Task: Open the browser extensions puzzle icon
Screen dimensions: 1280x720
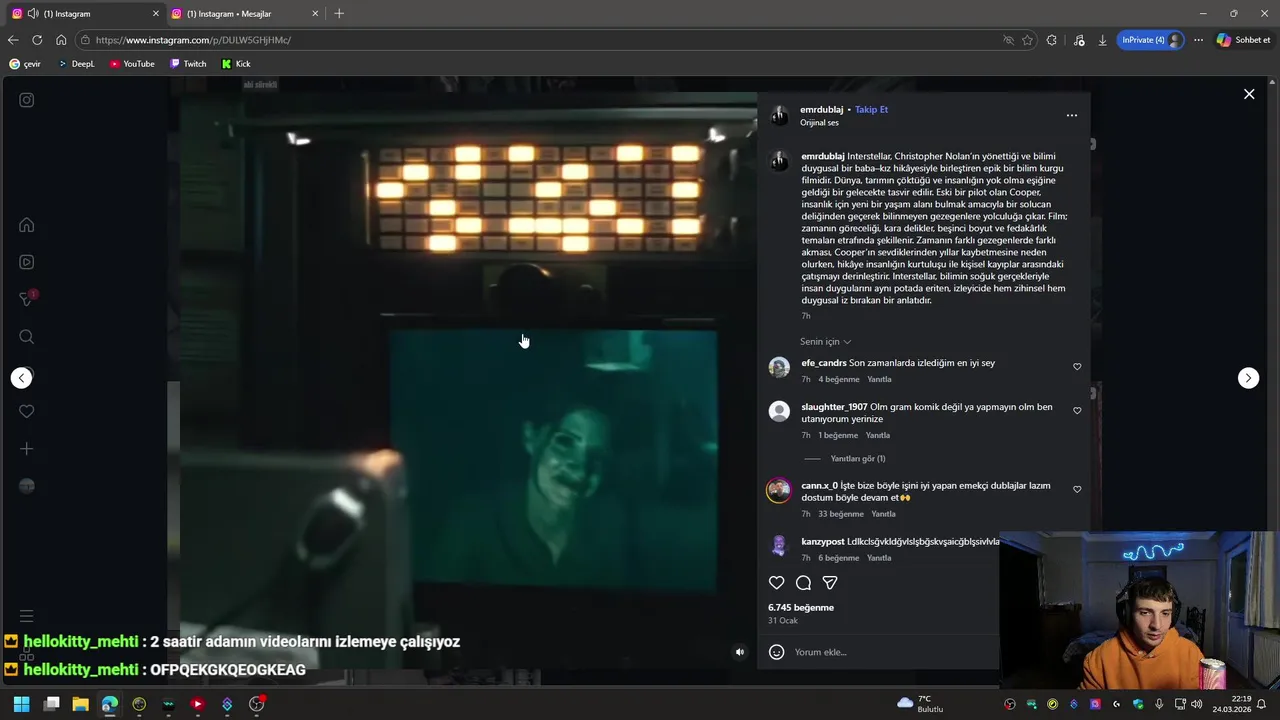Action: coord(1051,40)
